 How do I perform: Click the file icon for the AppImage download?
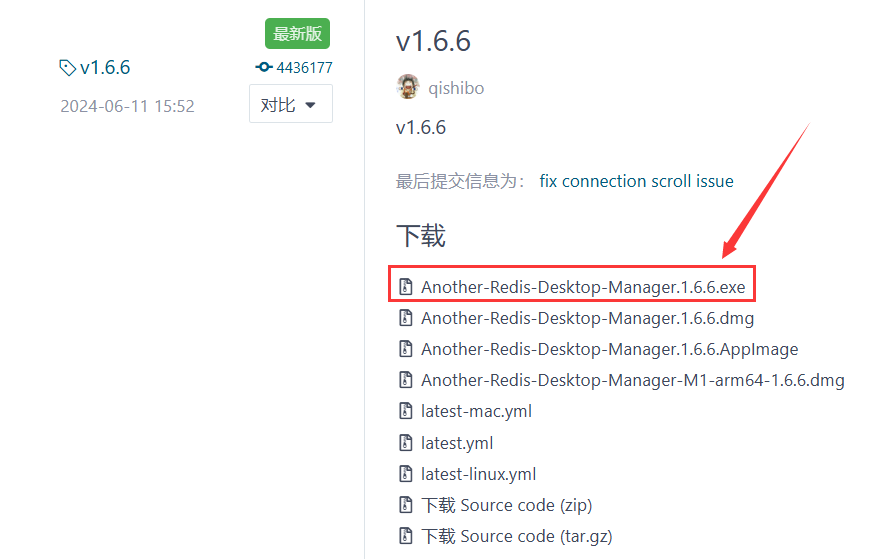pos(406,349)
